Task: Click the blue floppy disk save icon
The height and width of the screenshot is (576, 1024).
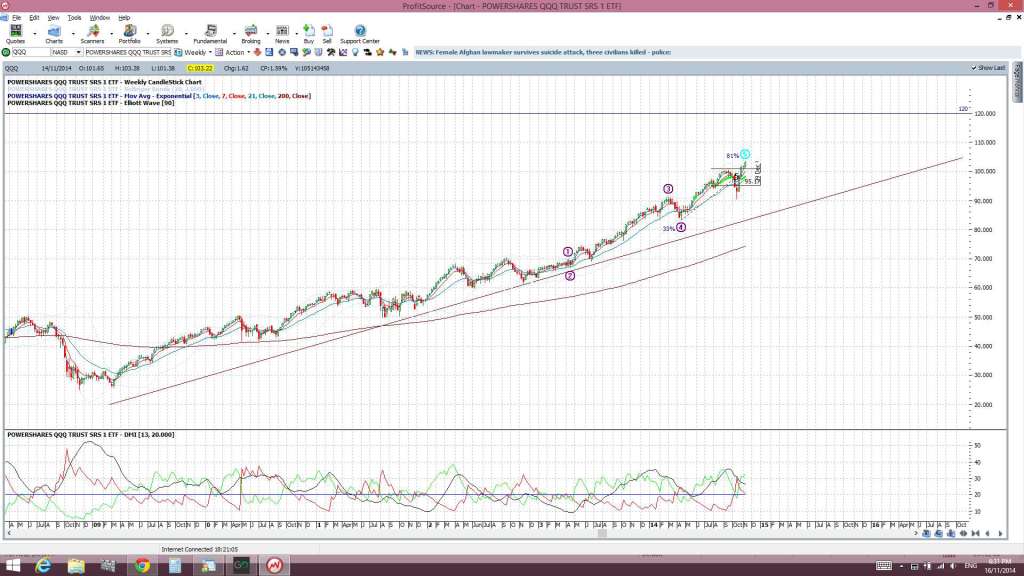Action: (x=269, y=52)
